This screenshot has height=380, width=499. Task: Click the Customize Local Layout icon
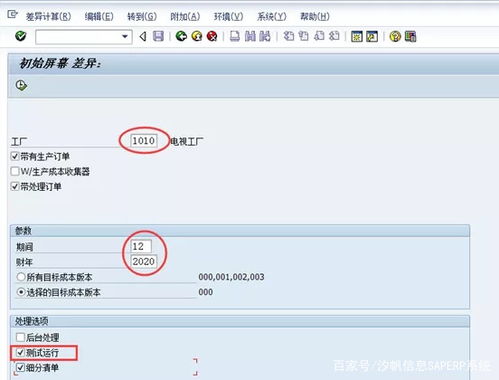pyautogui.click(x=410, y=36)
